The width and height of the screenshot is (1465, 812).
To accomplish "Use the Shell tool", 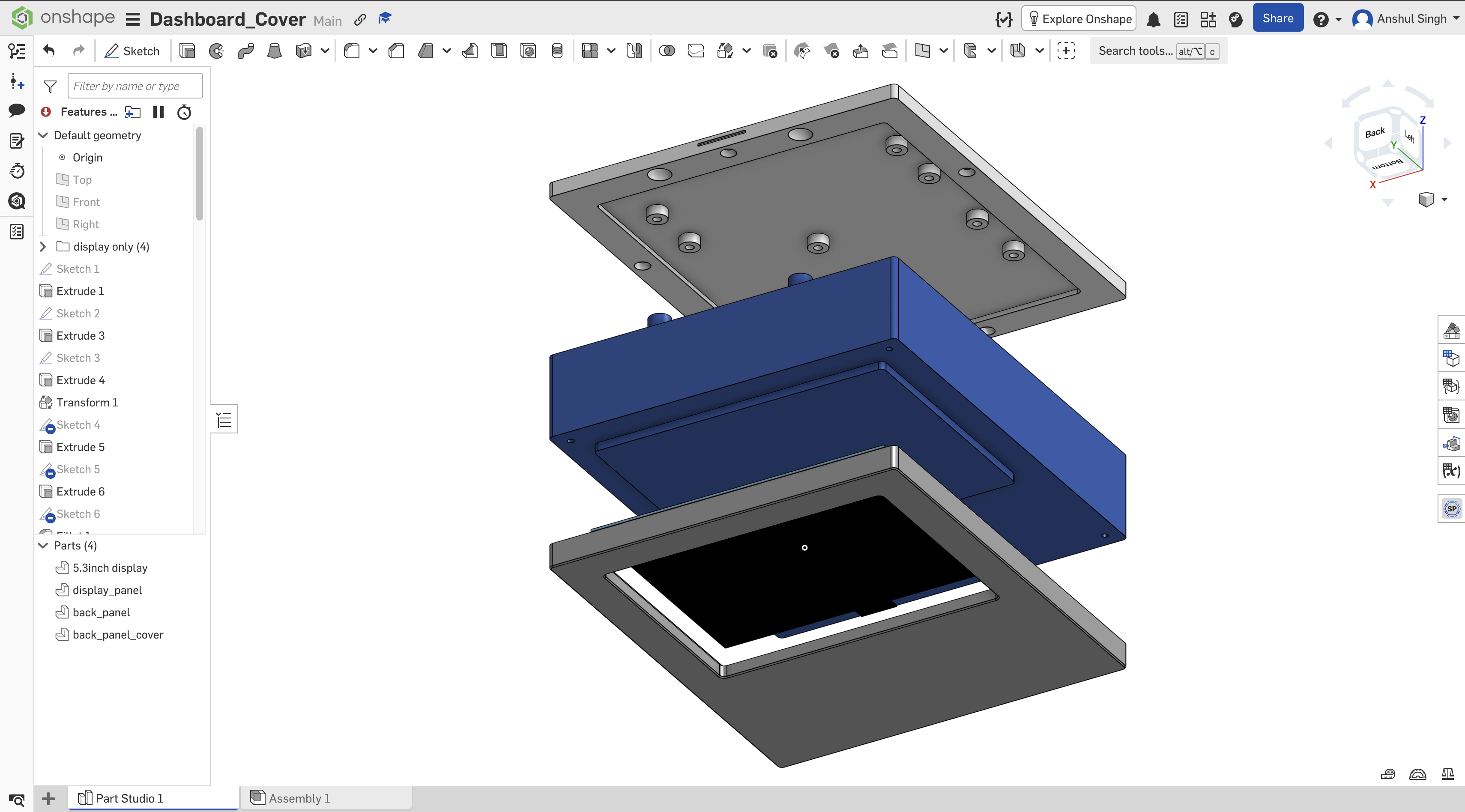I will (499, 51).
